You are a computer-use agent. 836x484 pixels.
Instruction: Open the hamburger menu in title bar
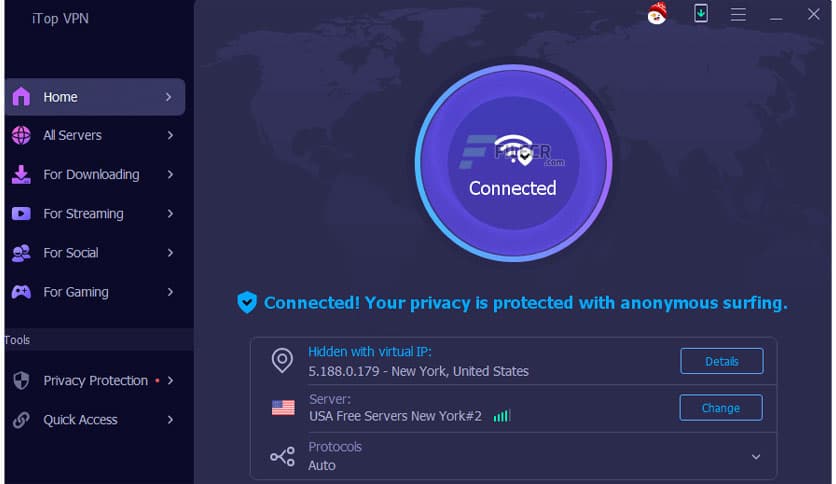[738, 15]
